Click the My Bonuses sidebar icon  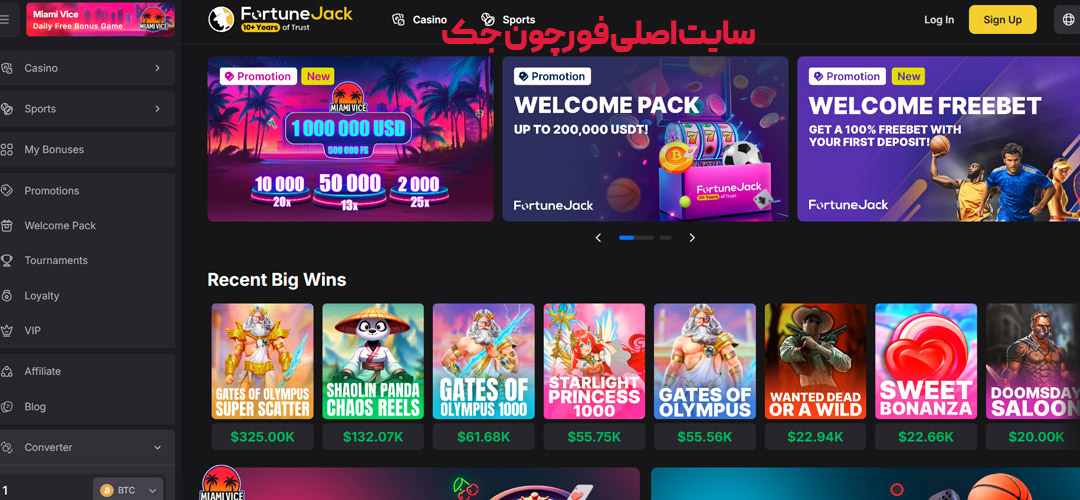(7, 149)
